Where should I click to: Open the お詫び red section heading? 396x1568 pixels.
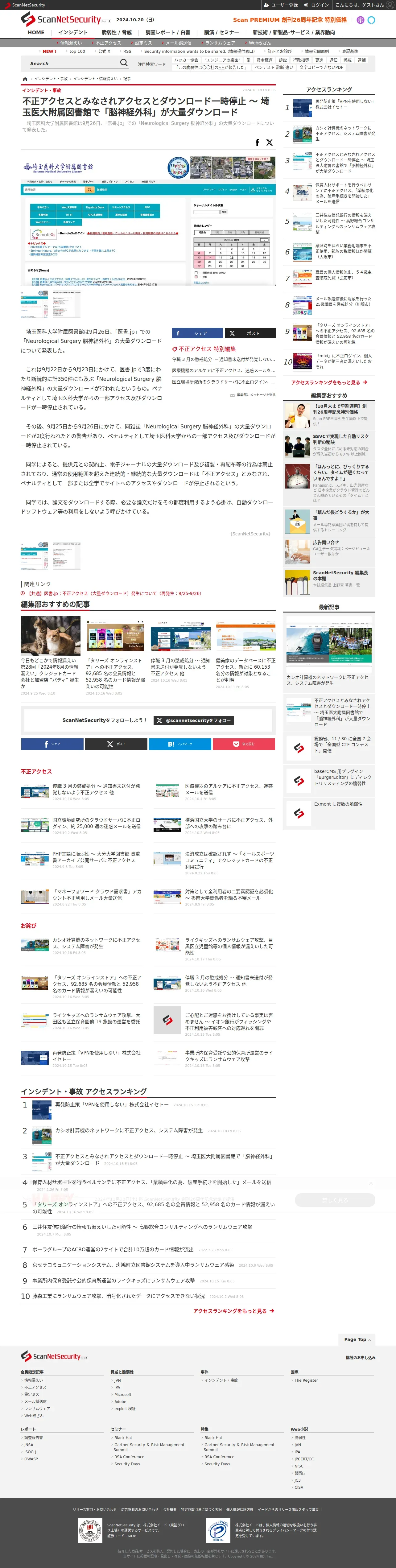(x=29, y=926)
